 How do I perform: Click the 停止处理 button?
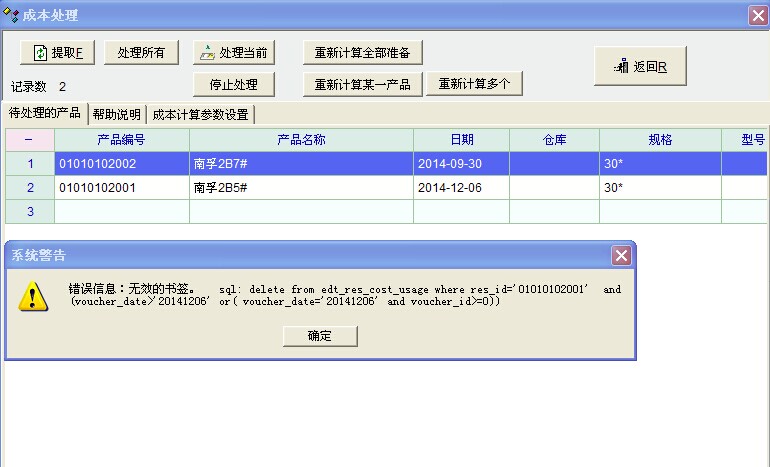[x=233, y=84]
